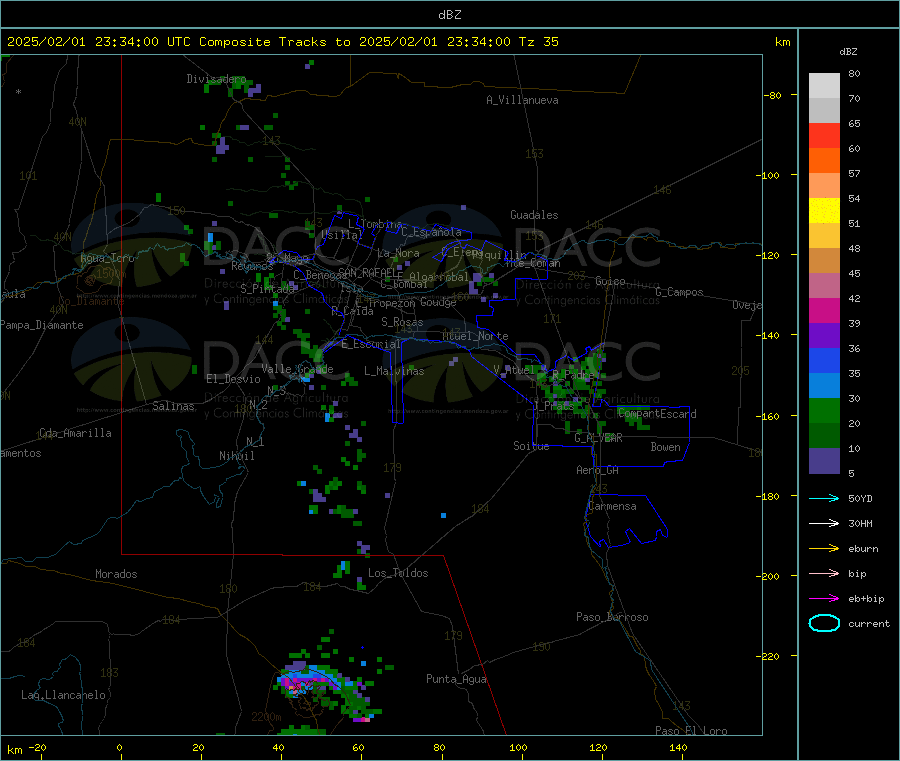Click the 'Cda_Amarilla' label
The height and width of the screenshot is (761, 900).
pos(75,433)
